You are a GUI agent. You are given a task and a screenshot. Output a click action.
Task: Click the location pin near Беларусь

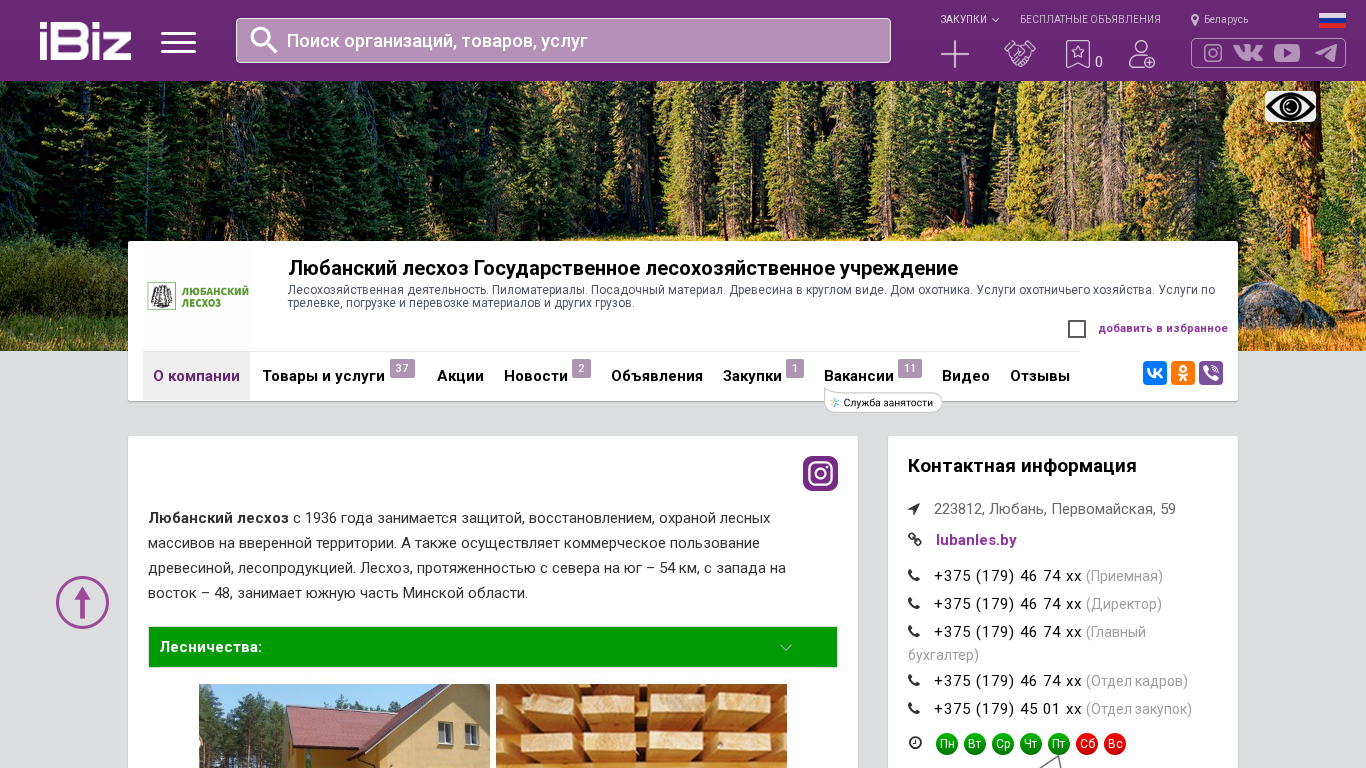1195,20
